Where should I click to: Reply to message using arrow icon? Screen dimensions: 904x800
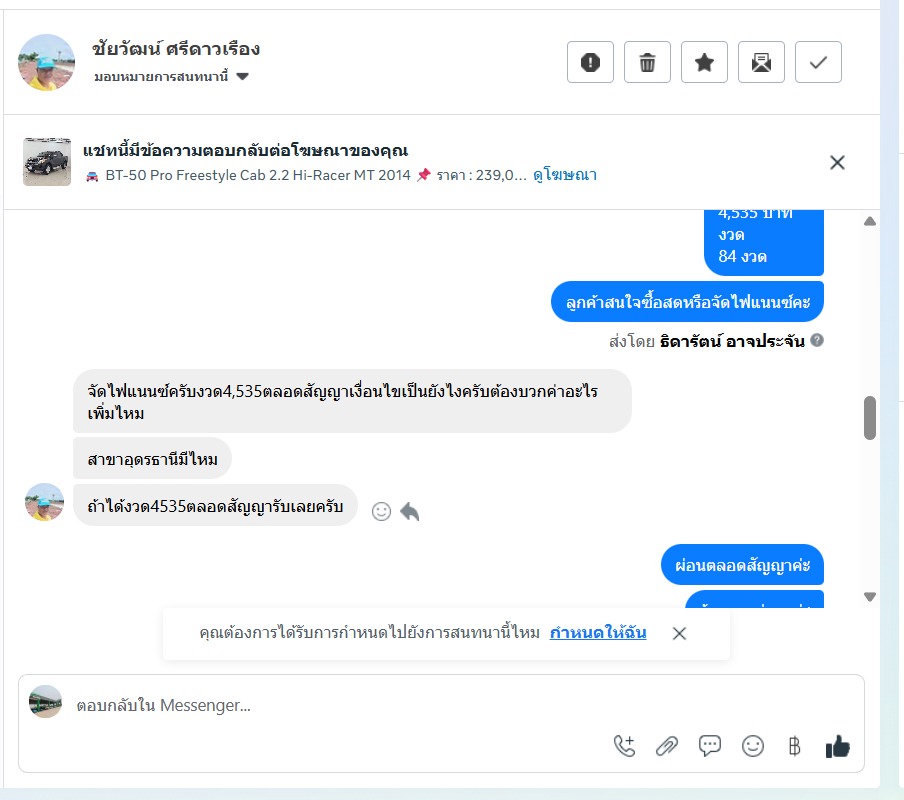pyautogui.click(x=409, y=511)
